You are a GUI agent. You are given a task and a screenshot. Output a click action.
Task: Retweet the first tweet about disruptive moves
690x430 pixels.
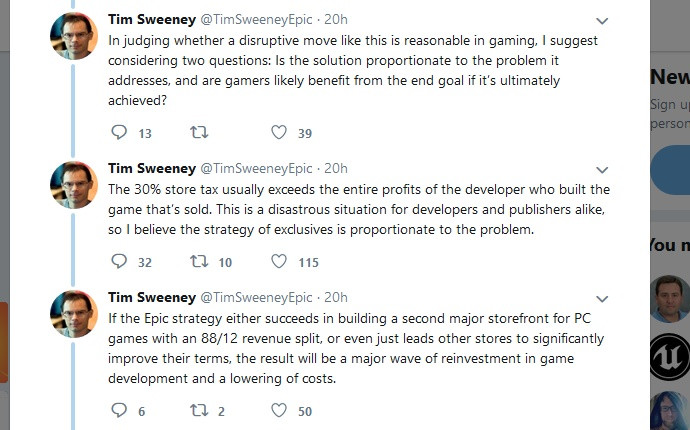198,132
